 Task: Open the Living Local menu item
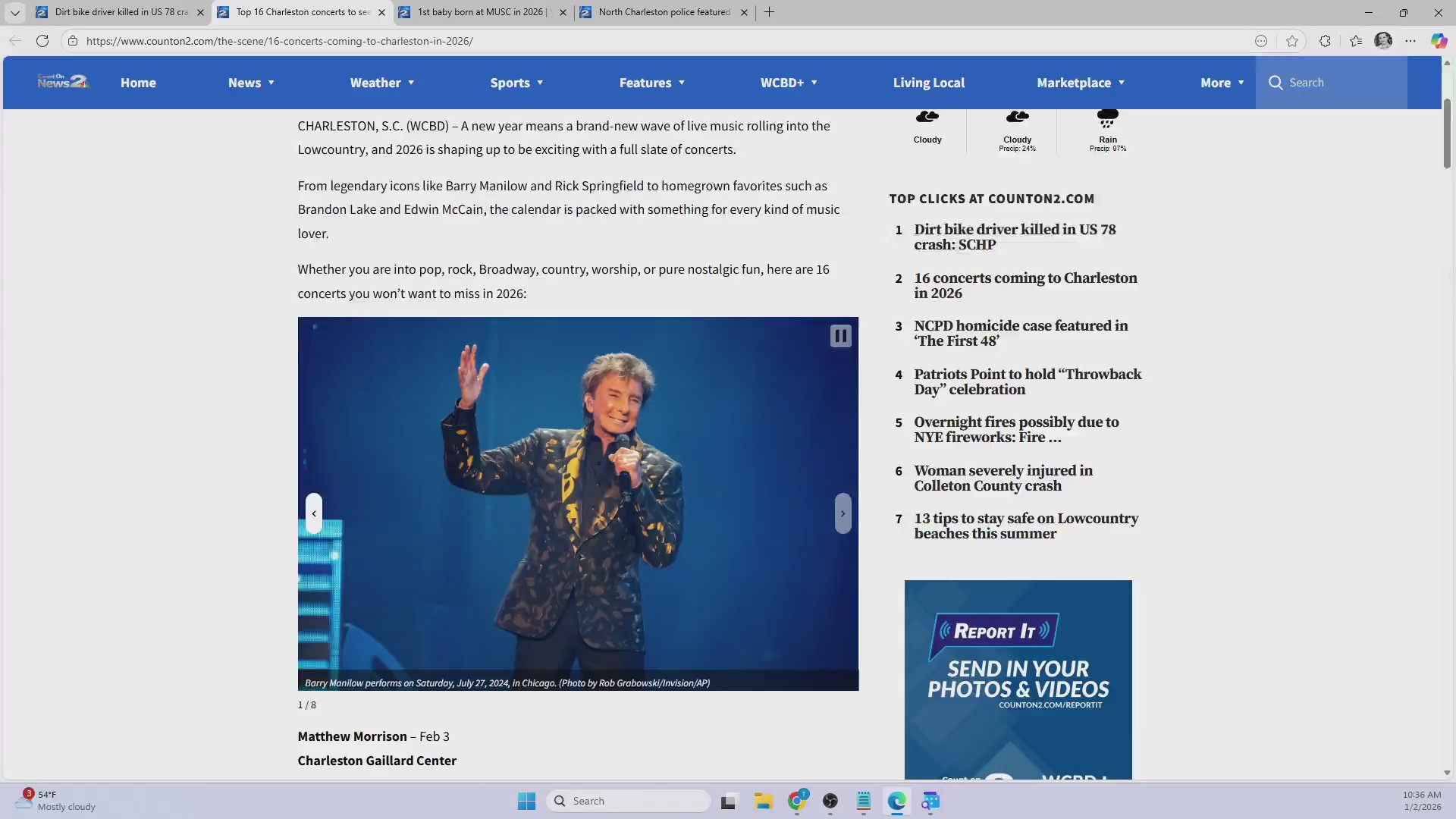point(928,83)
